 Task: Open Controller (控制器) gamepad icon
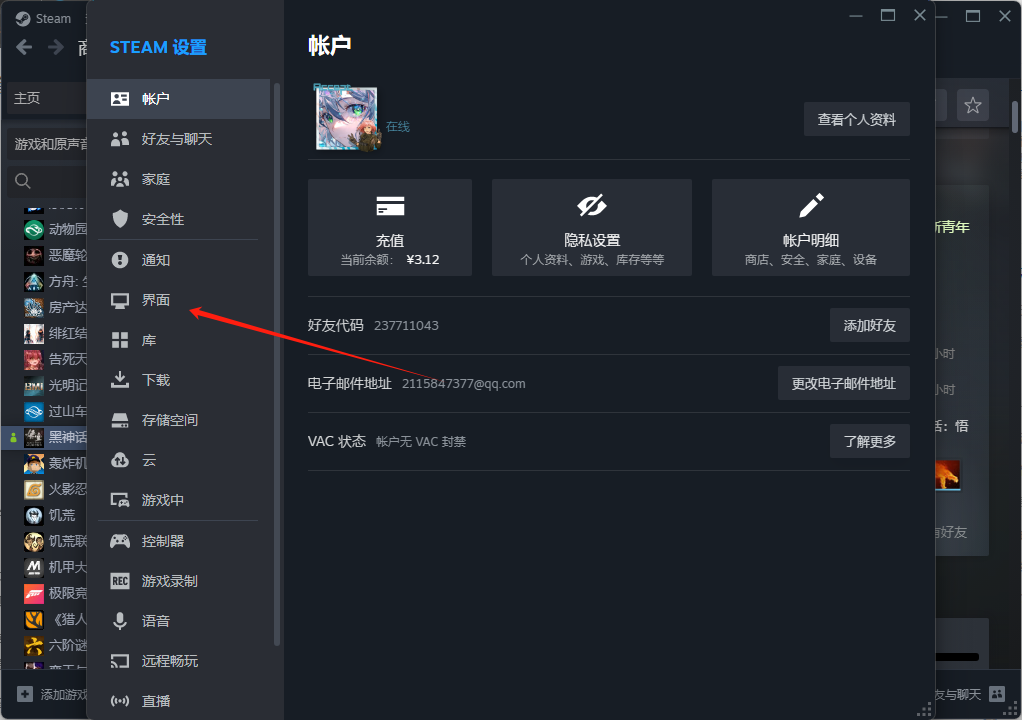[x=120, y=541]
